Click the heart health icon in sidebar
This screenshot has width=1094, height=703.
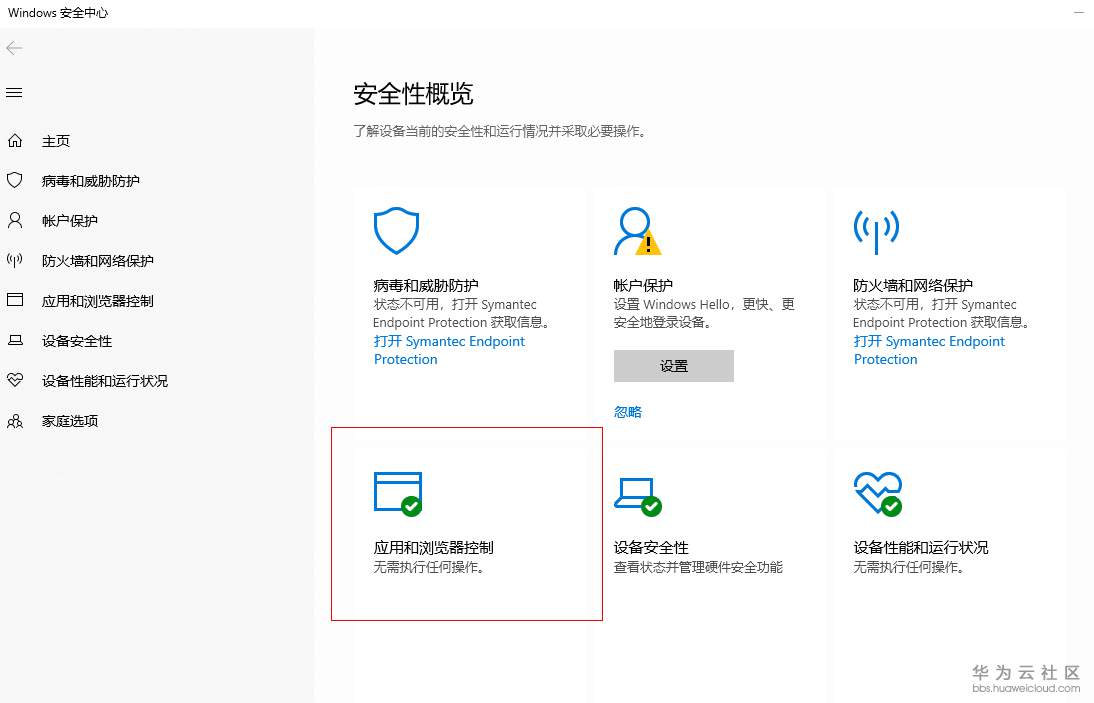15,380
